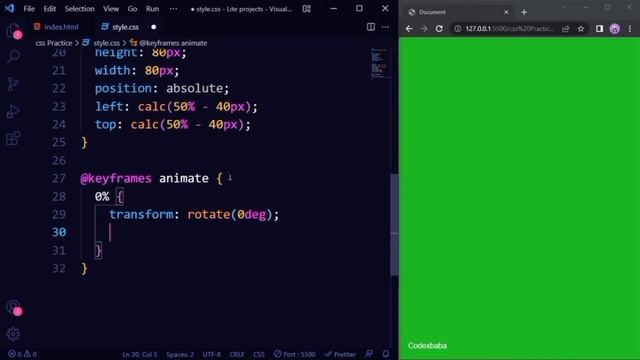This screenshot has height=360, width=640.
Task: Click the editor vertical scrollbar
Action: pyautogui.click(x=394, y=224)
